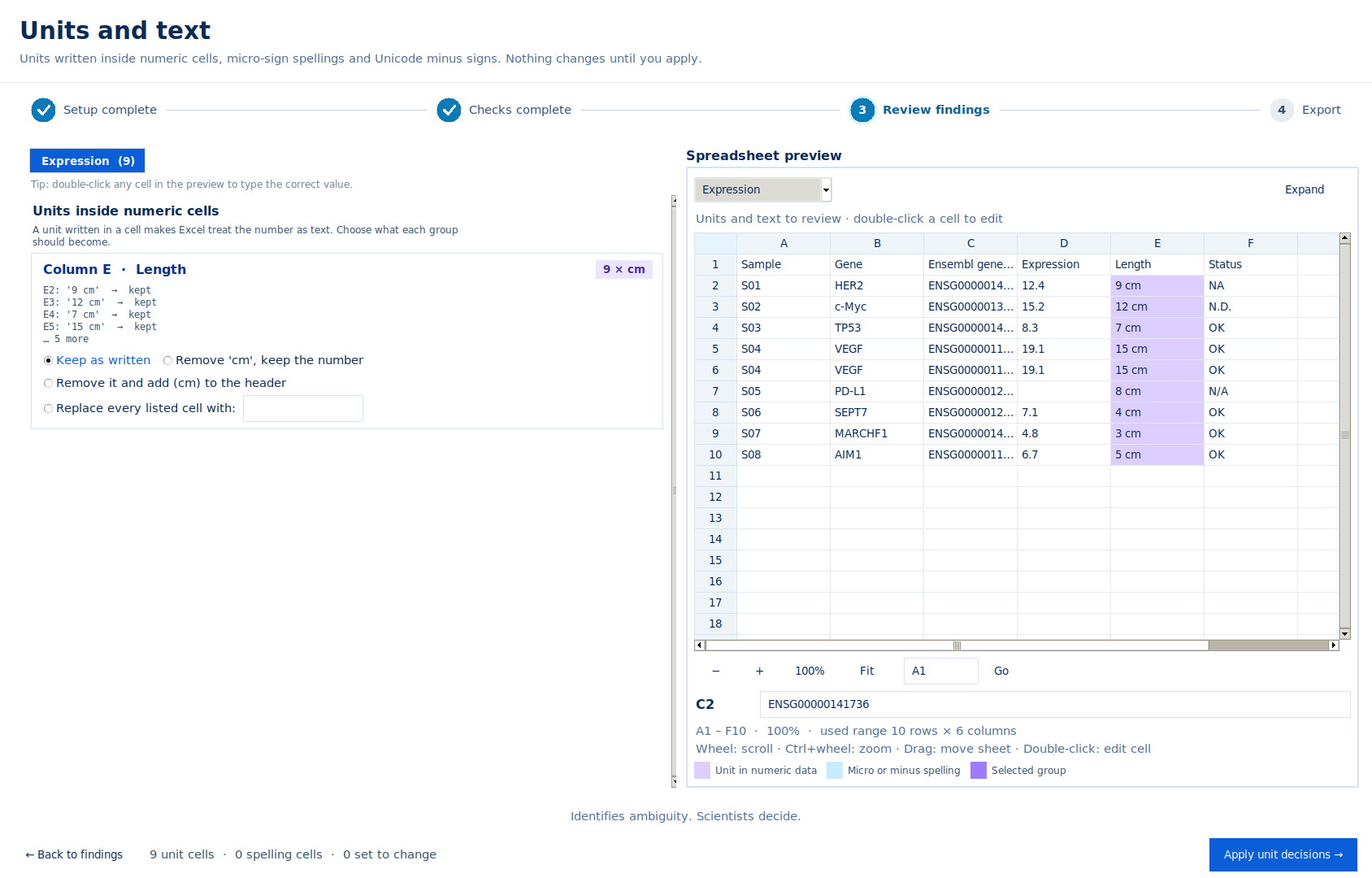Click the scroll up arrow of spreadsheet

click(x=1345, y=238)
